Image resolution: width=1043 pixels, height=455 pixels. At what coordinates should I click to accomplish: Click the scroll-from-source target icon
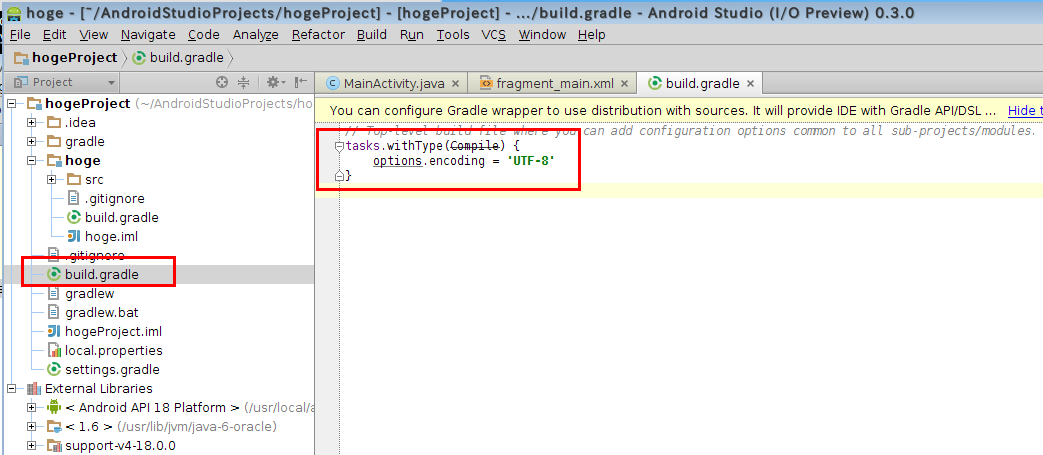pos(222,82)
